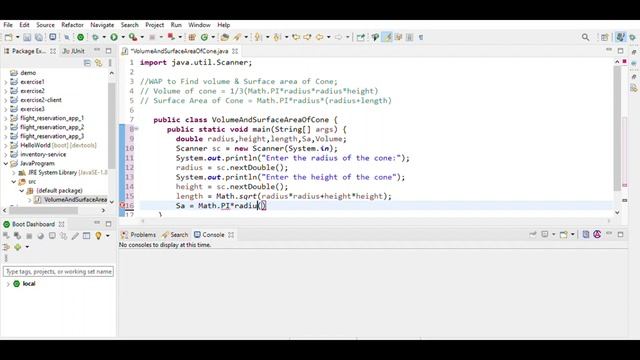640x360 pixels.
Task: Click the Boot Dashboard lightbulb icon
Action: (98, 236)
